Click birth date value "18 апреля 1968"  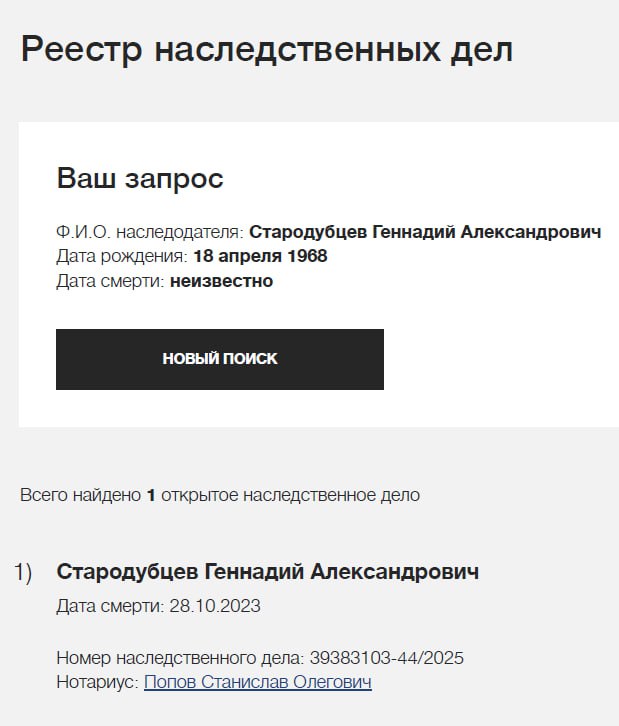pos(260,256)
